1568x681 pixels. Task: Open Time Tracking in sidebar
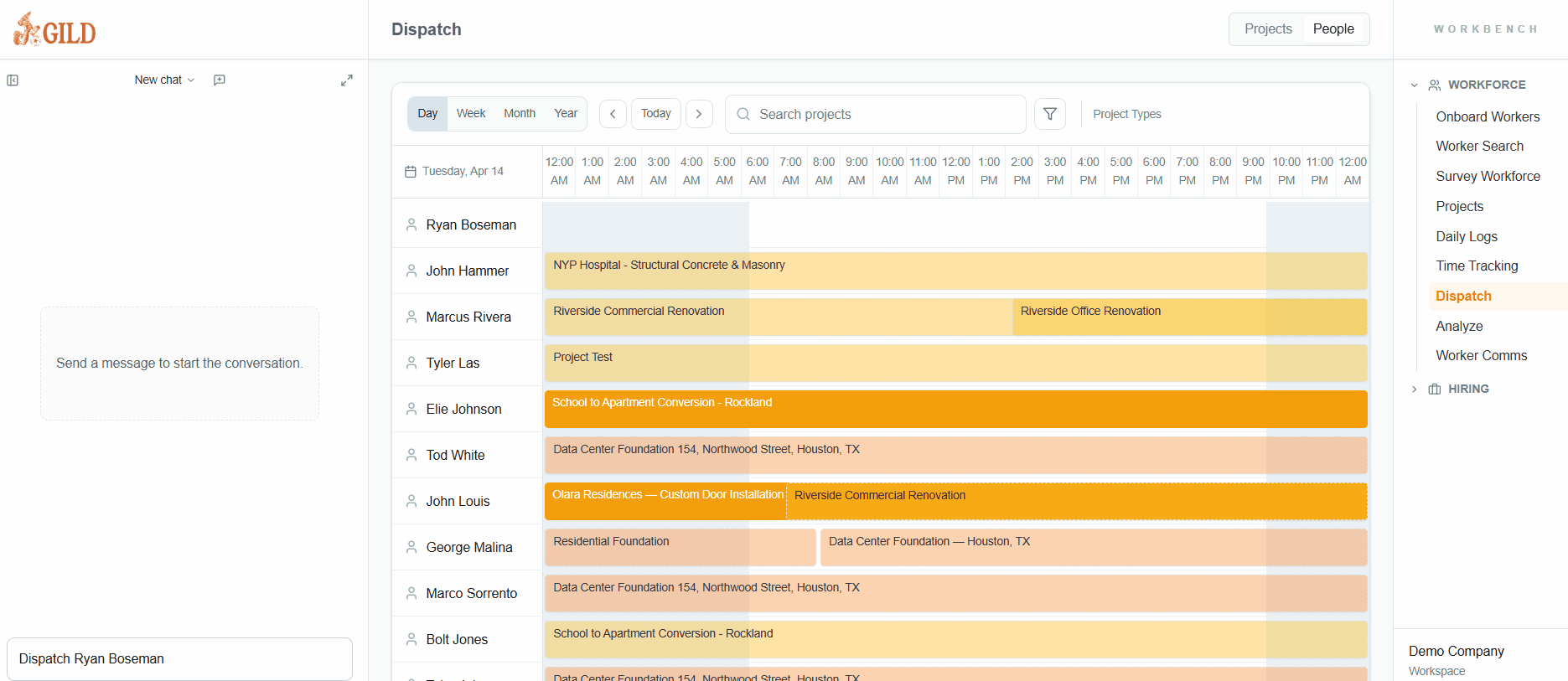[1477, 266]
